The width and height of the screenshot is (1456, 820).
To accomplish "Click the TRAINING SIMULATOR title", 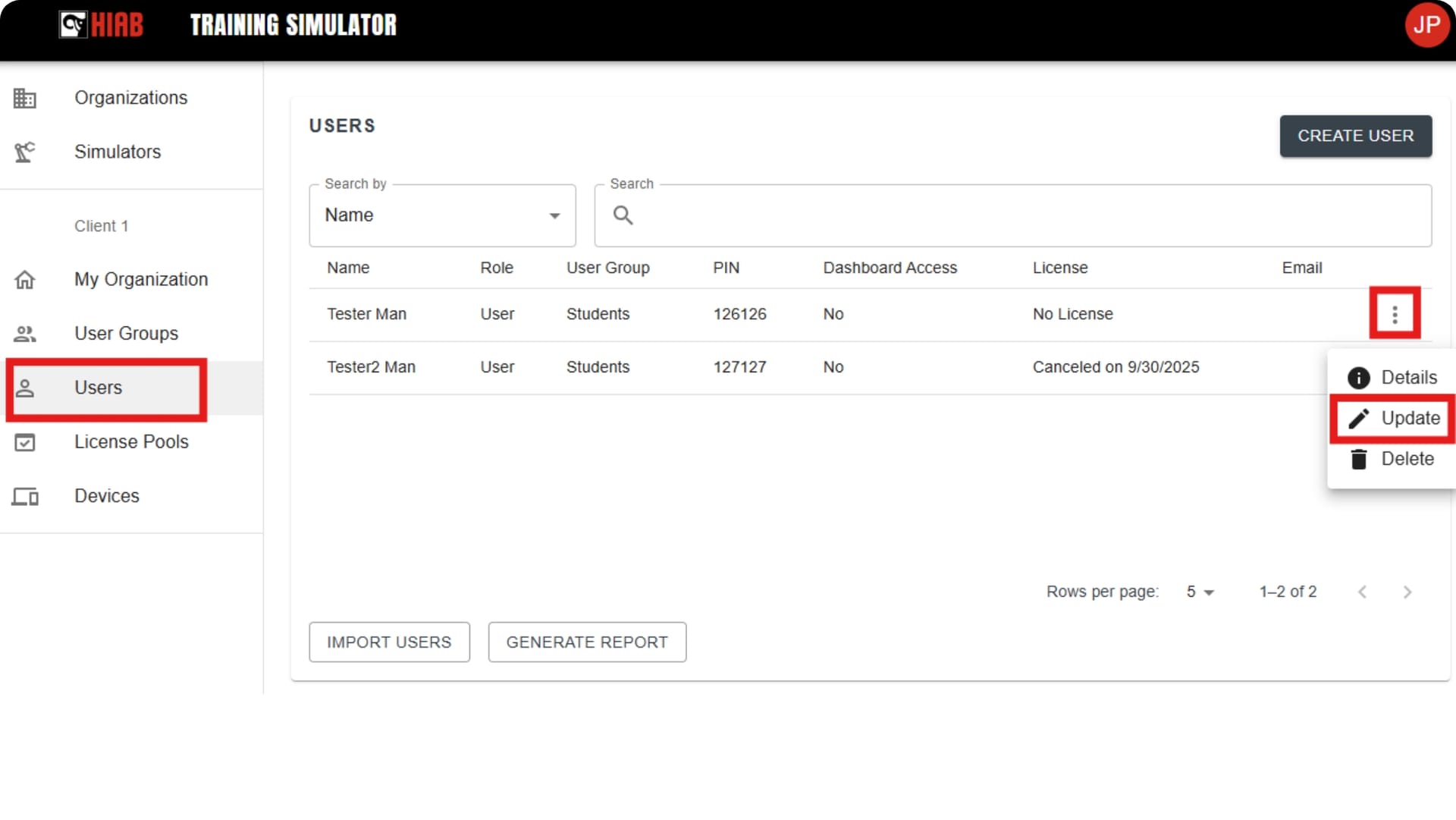I will [293, 25].
